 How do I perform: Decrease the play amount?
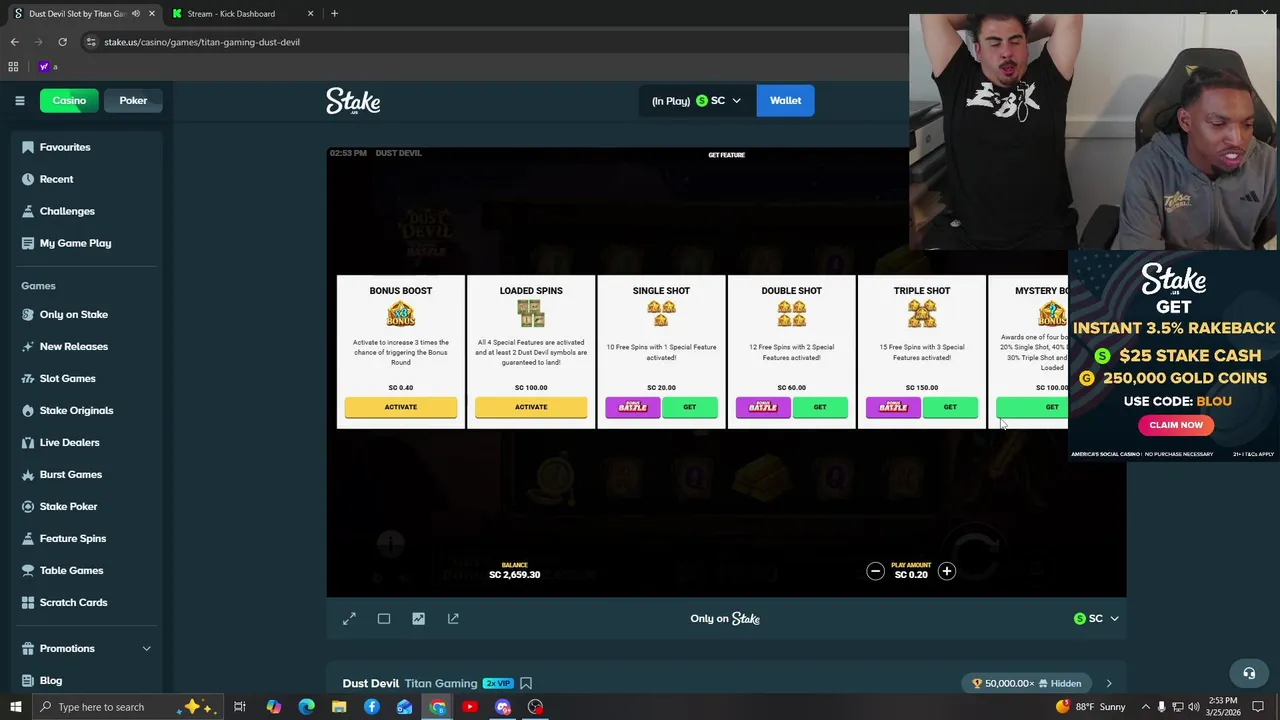pos(875,571)
